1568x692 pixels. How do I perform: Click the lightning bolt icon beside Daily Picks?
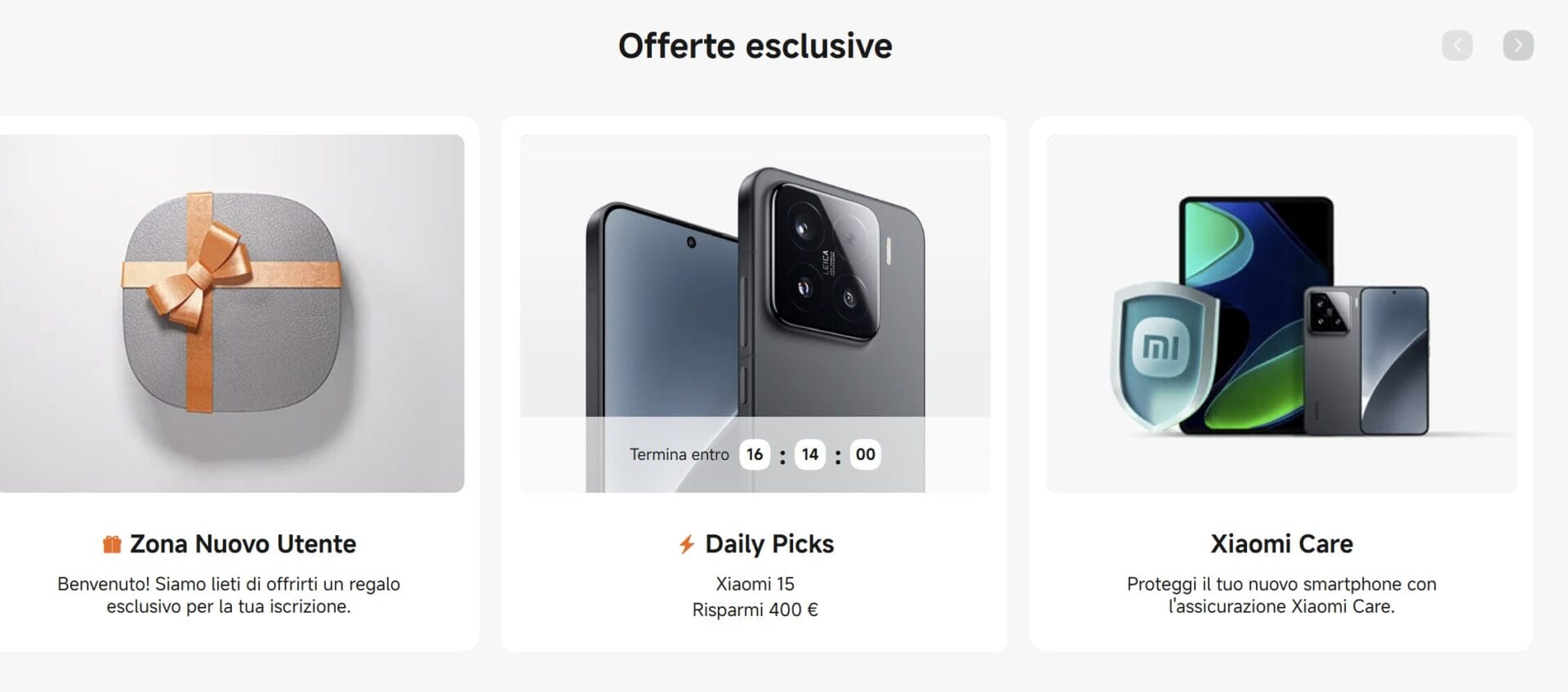point(687,544)
